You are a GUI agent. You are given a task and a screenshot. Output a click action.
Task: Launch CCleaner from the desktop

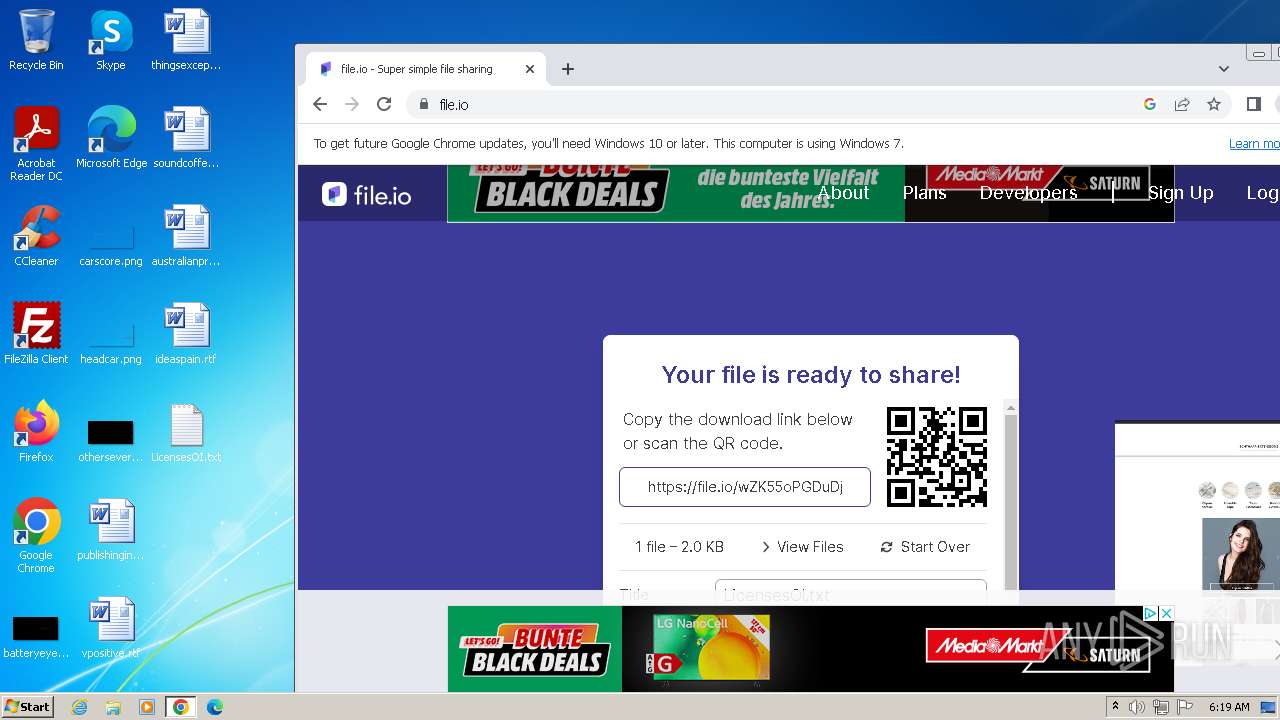(x=36, y=236)
